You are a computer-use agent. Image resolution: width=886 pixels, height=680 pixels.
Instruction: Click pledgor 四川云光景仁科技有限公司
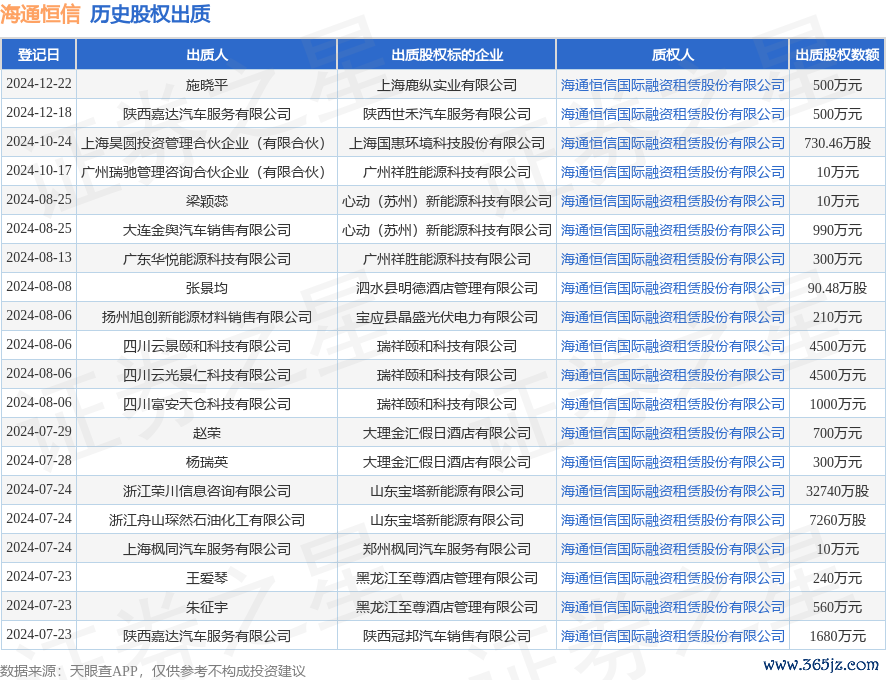pyautogui.click(x=207, y=375)
